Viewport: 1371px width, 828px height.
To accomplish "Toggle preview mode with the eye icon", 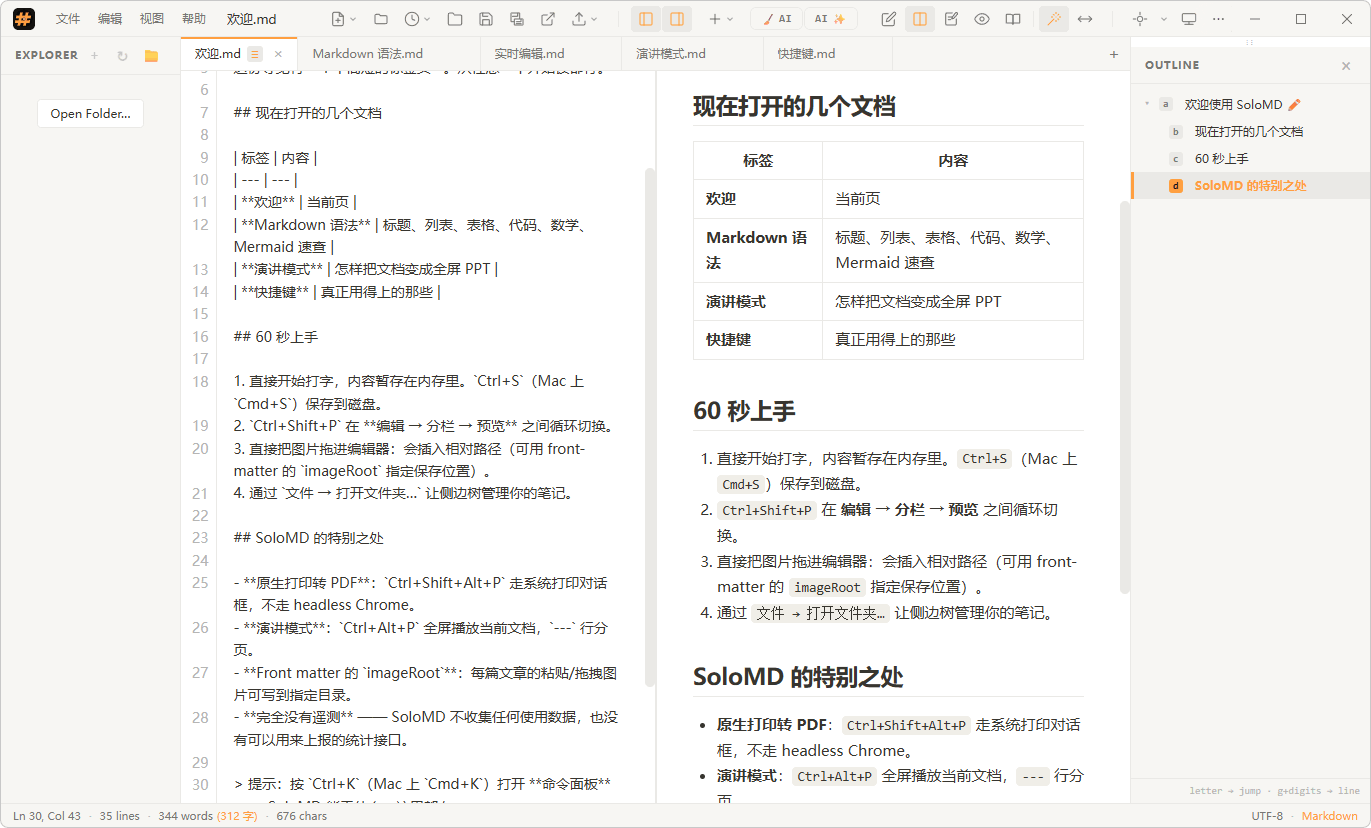I will tap(982, 19).
